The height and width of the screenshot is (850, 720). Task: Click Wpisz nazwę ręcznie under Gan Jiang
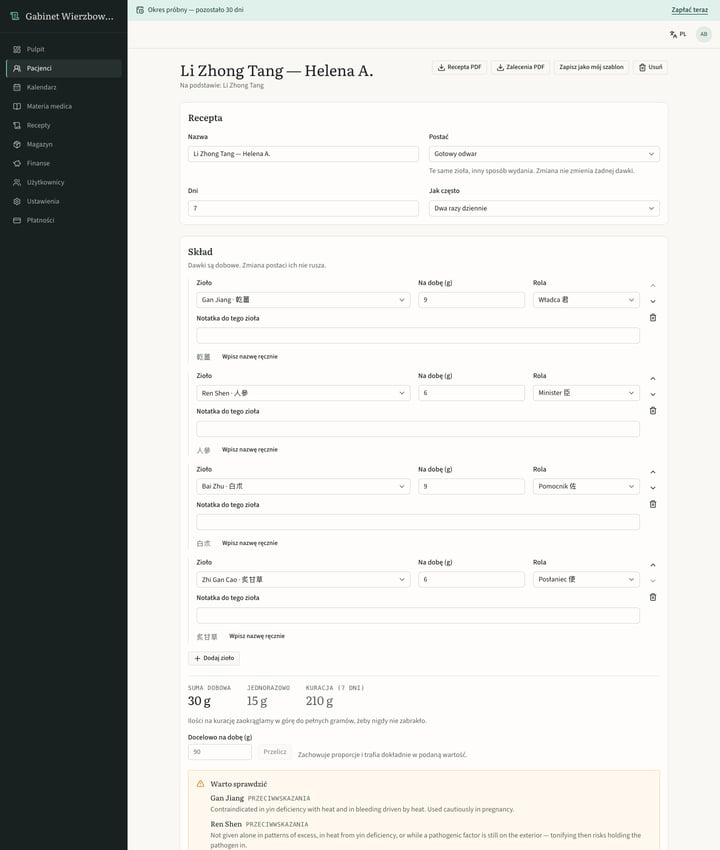tap(249, 357)
